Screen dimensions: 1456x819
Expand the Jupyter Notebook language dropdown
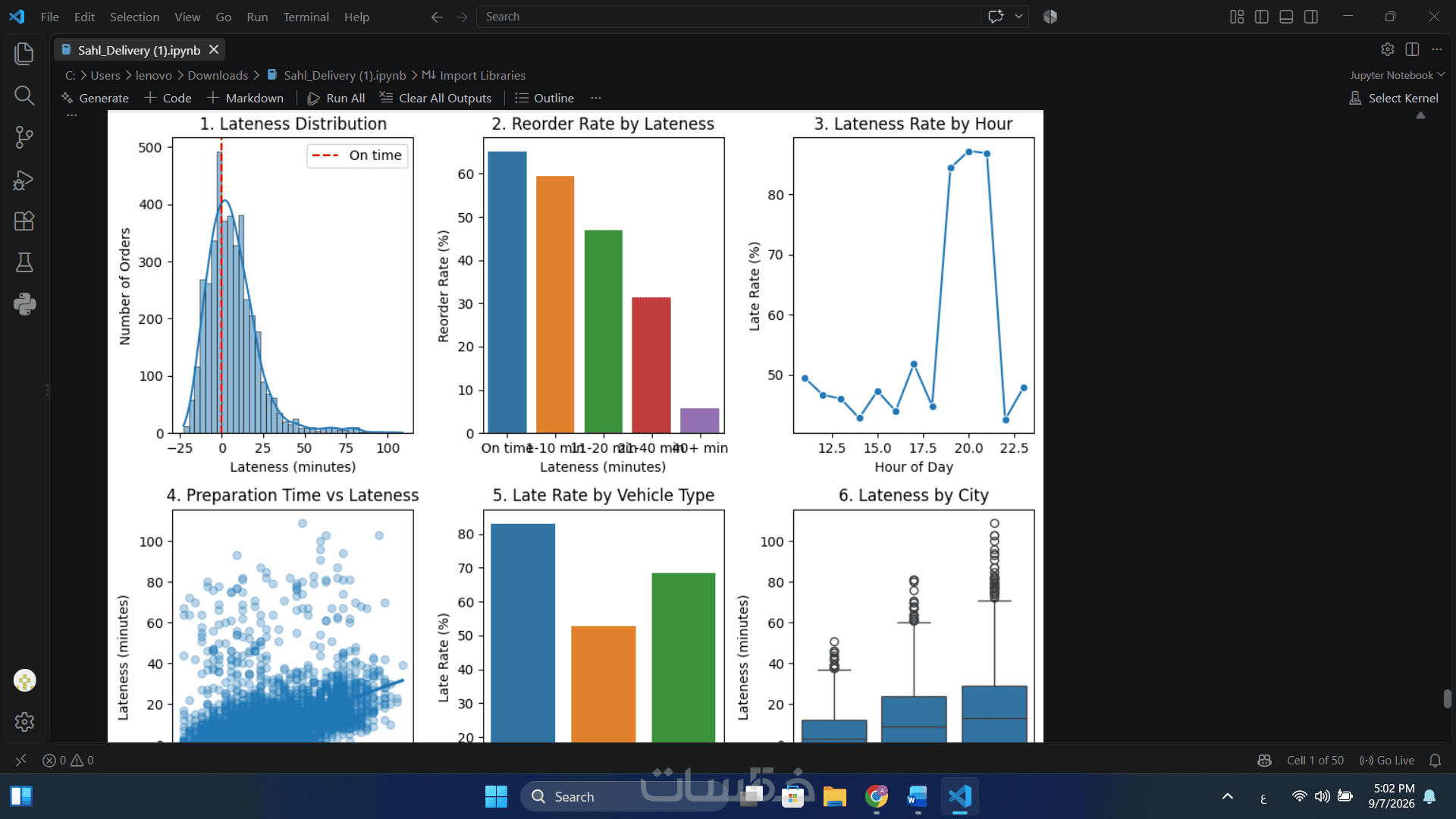click(1397, 75)
